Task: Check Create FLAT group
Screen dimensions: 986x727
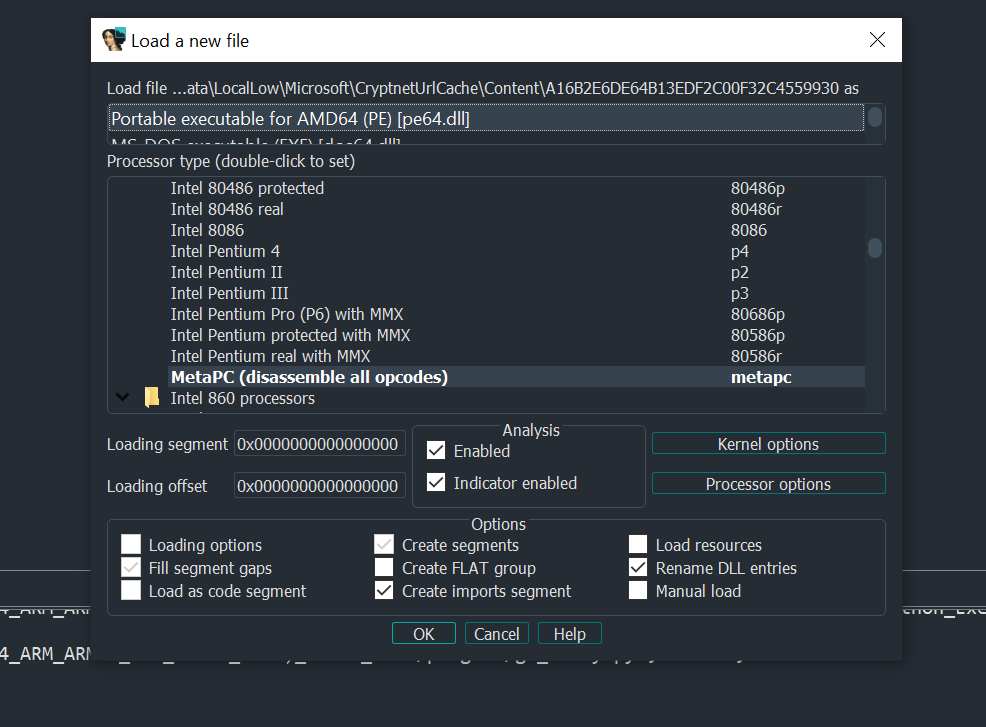Action: [384, 568]
